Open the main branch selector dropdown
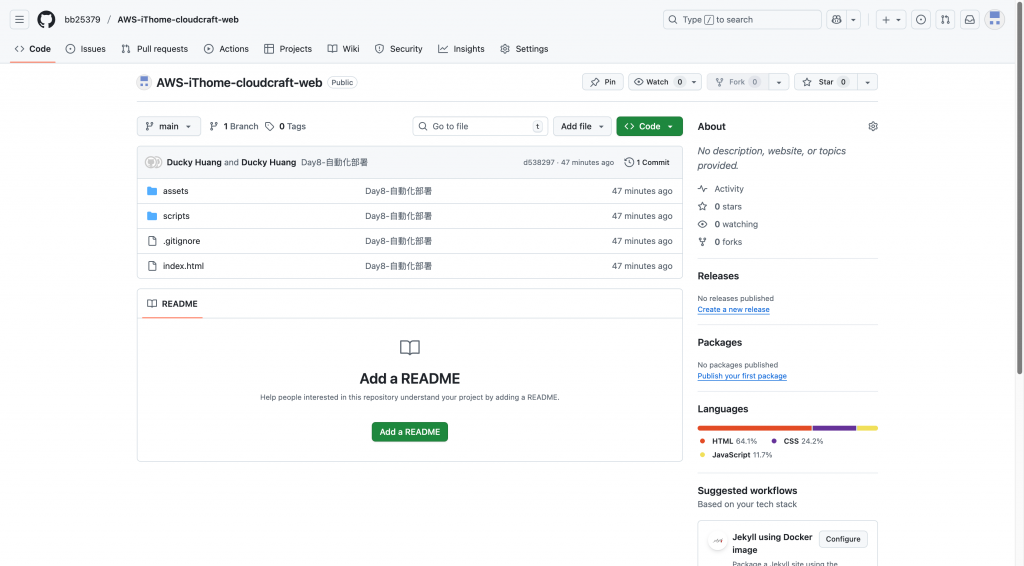This screenshot has width=1024, height=566. 168,126
